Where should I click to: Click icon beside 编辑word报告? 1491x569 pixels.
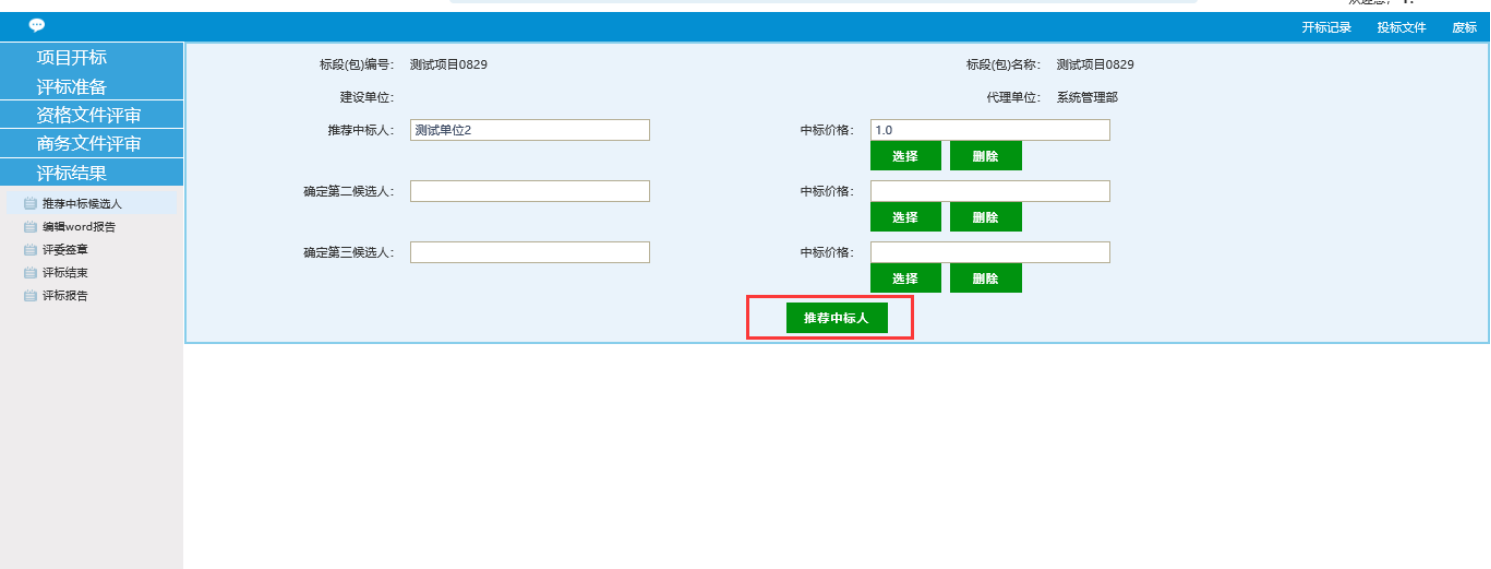tap(30, 227)
